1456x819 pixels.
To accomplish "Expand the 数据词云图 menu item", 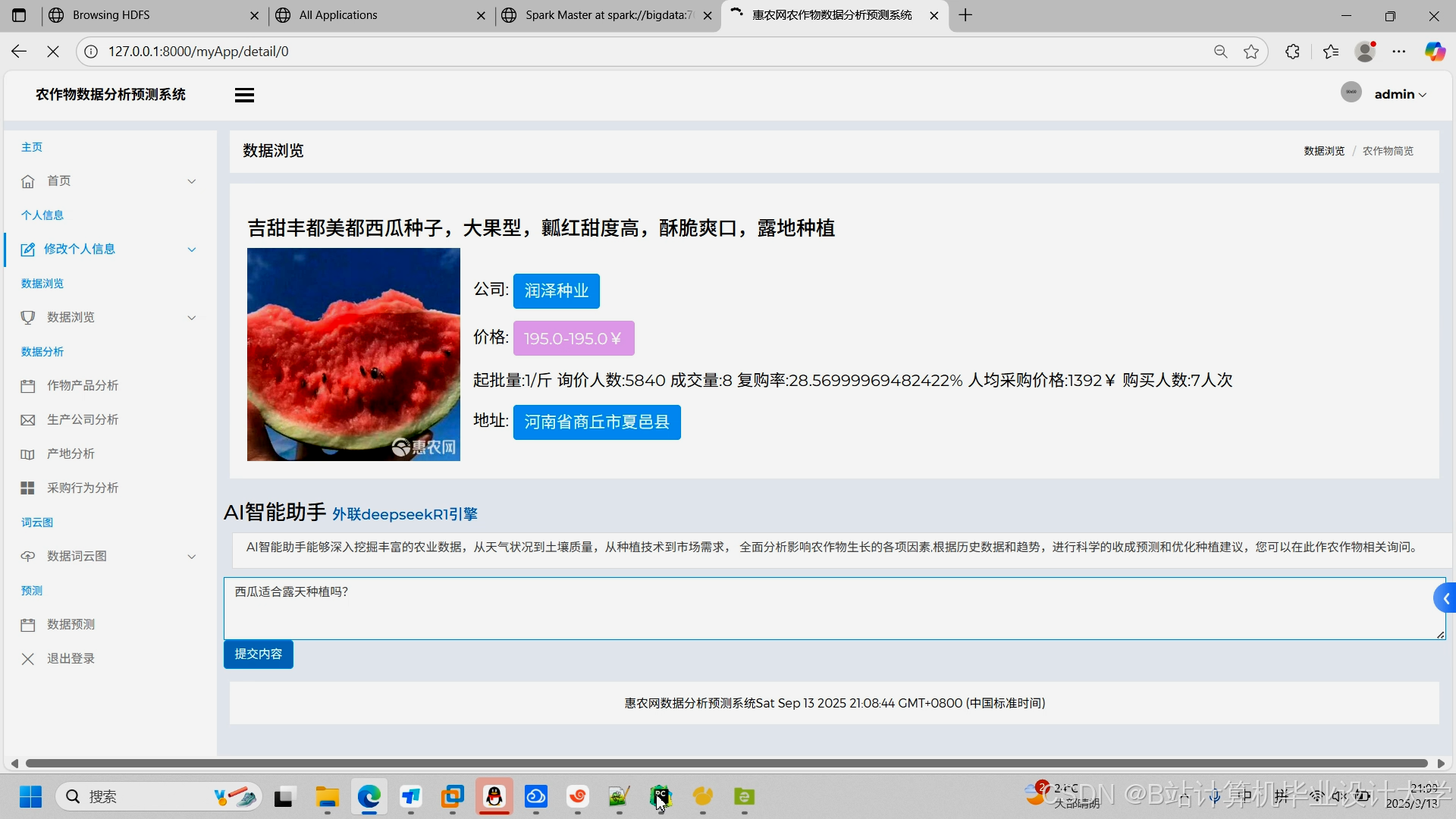I will point(192,556).
